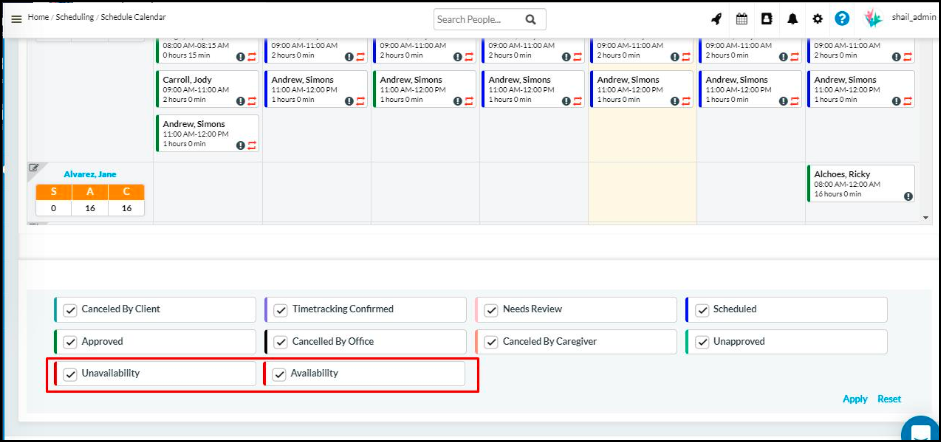Click Apply to apply status filters
Viewport: 941px width, 442px height.
(855, 399)
